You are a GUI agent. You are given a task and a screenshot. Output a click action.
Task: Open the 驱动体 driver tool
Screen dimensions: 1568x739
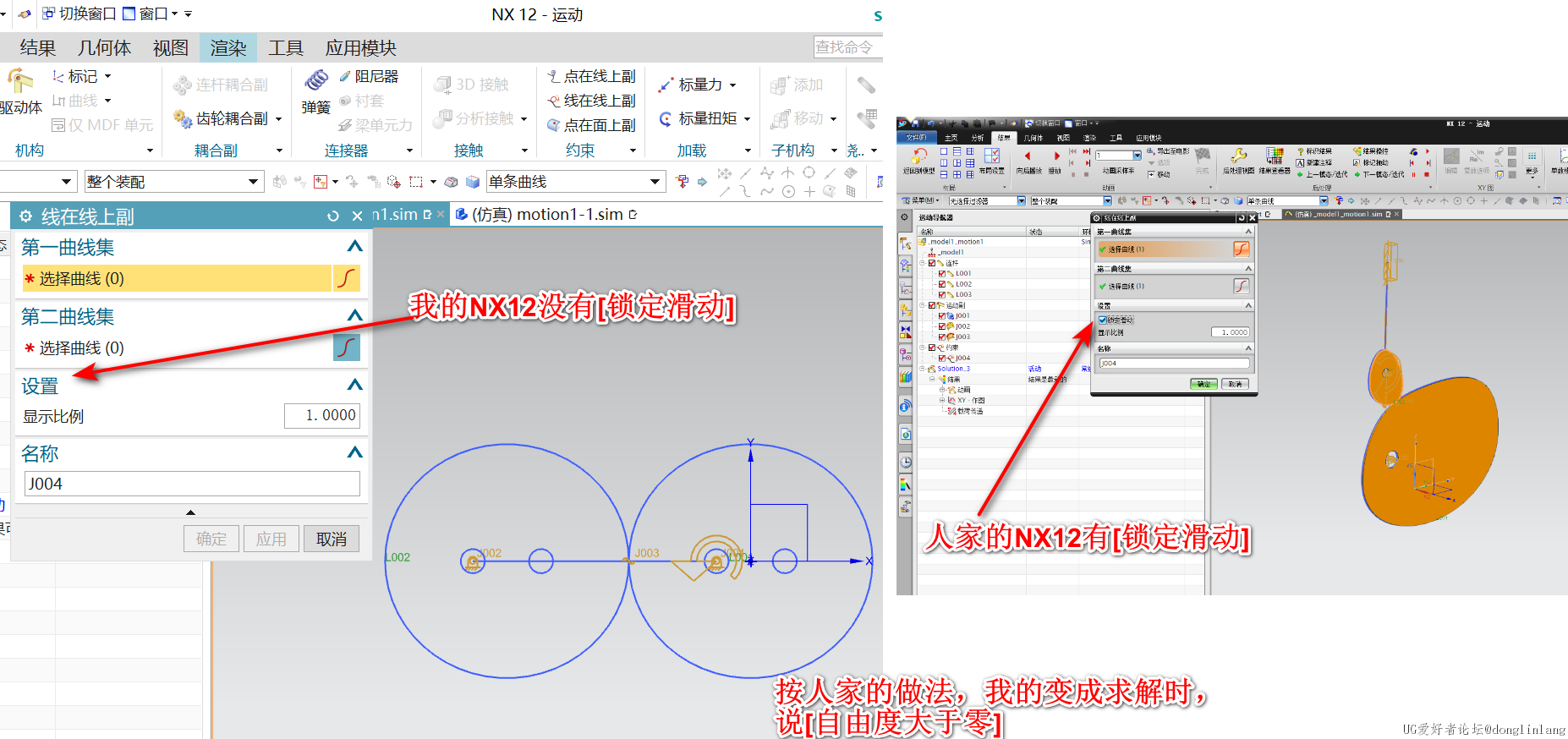20,91
